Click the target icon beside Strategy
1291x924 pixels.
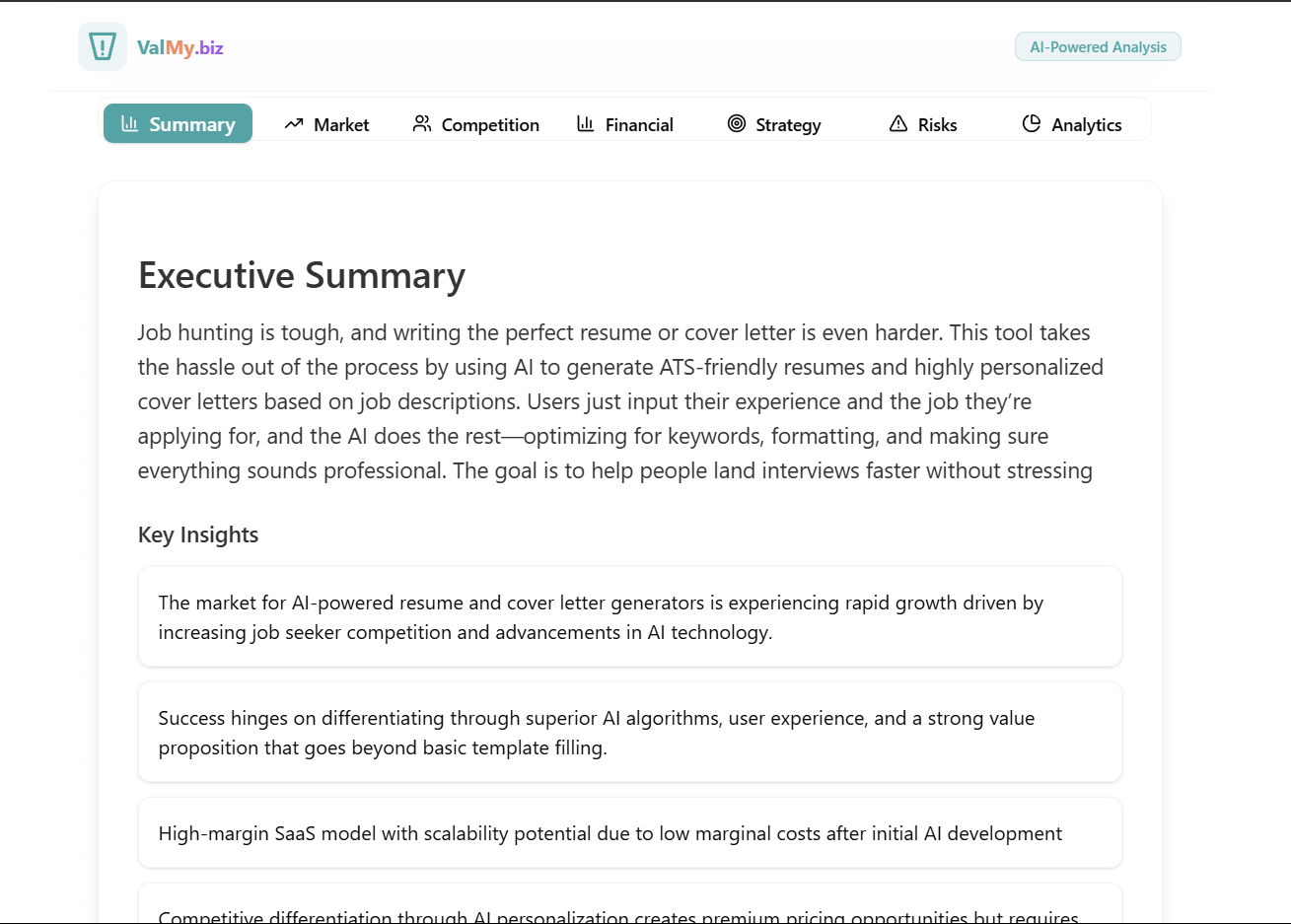[737, 123]
